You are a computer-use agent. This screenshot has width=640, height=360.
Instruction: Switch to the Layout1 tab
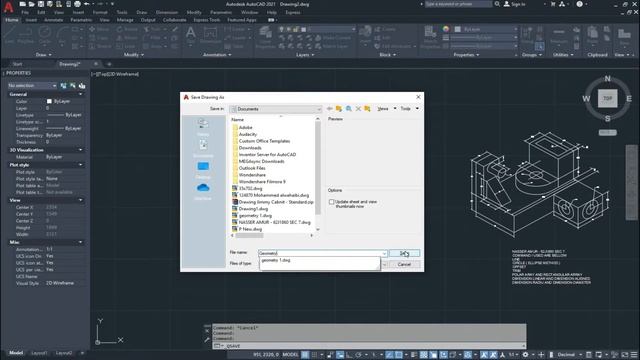point(39,353)
